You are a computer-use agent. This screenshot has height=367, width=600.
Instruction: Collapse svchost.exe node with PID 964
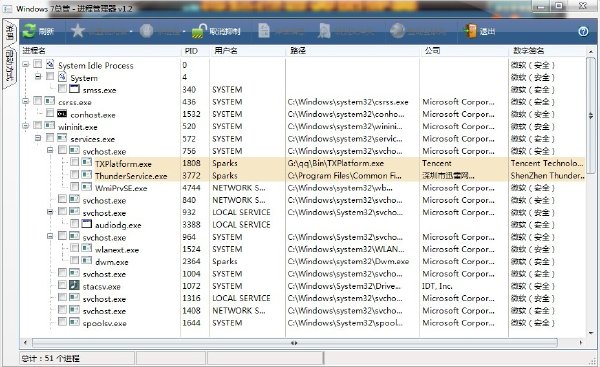pos(50,236)
